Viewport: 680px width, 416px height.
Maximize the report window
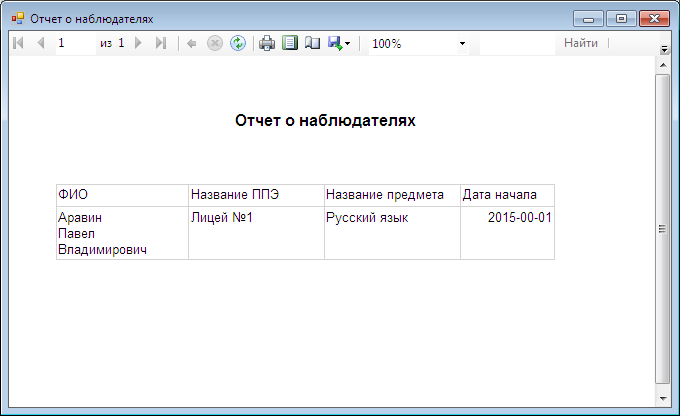621,19
